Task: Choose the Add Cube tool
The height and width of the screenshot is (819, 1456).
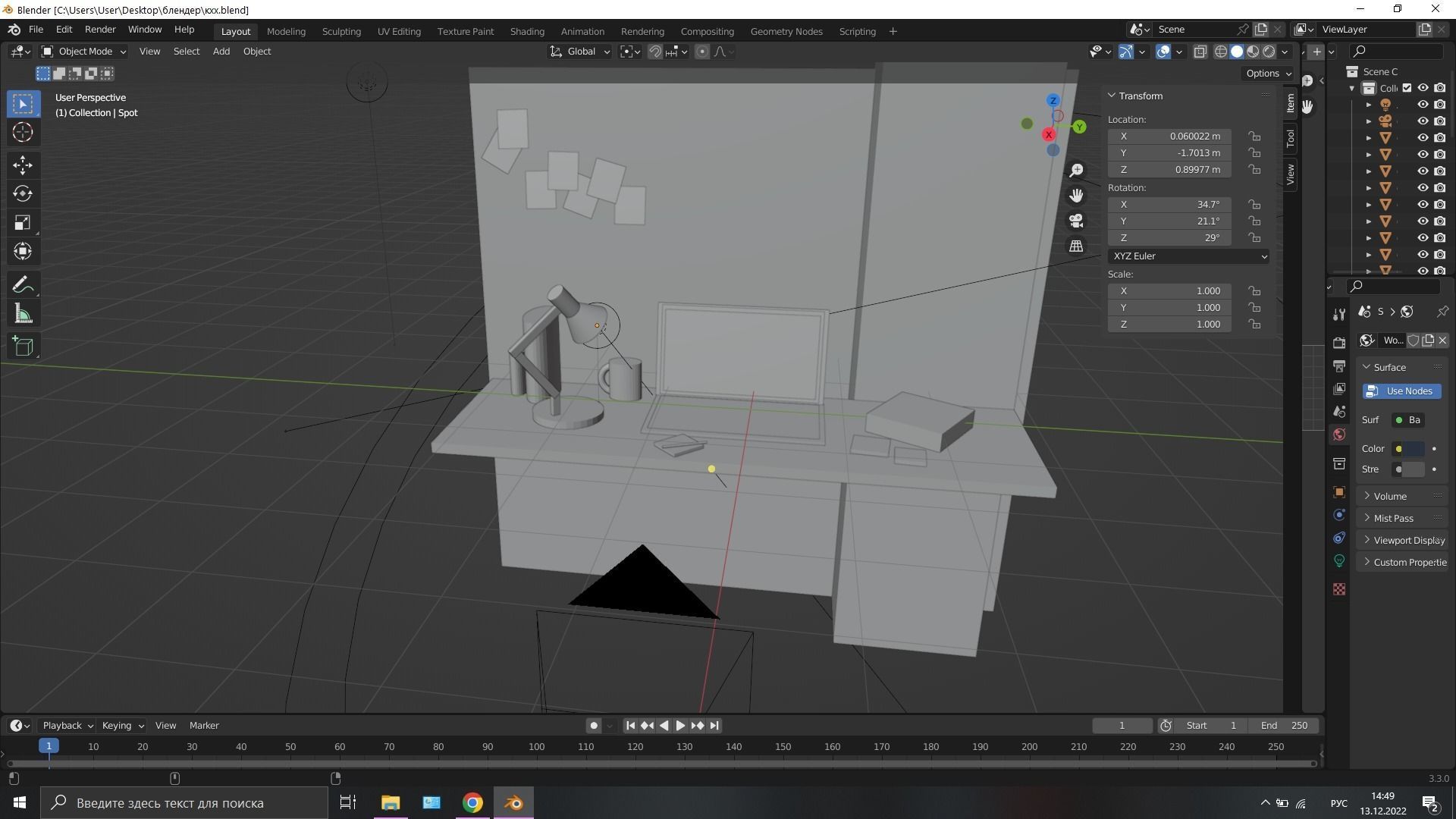Action: [x=23, y=347]
